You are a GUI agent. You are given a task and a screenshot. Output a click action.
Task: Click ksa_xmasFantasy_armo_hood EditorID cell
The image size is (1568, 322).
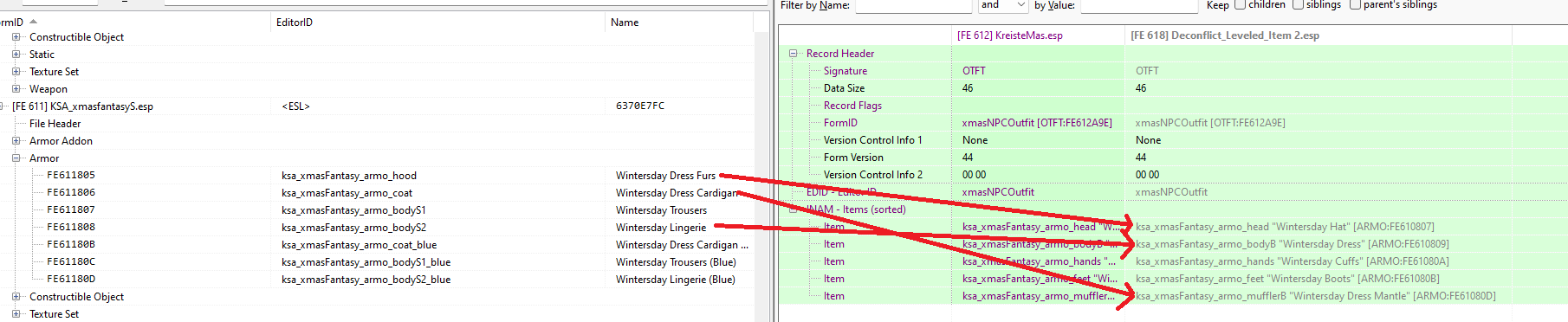point(349,176)
